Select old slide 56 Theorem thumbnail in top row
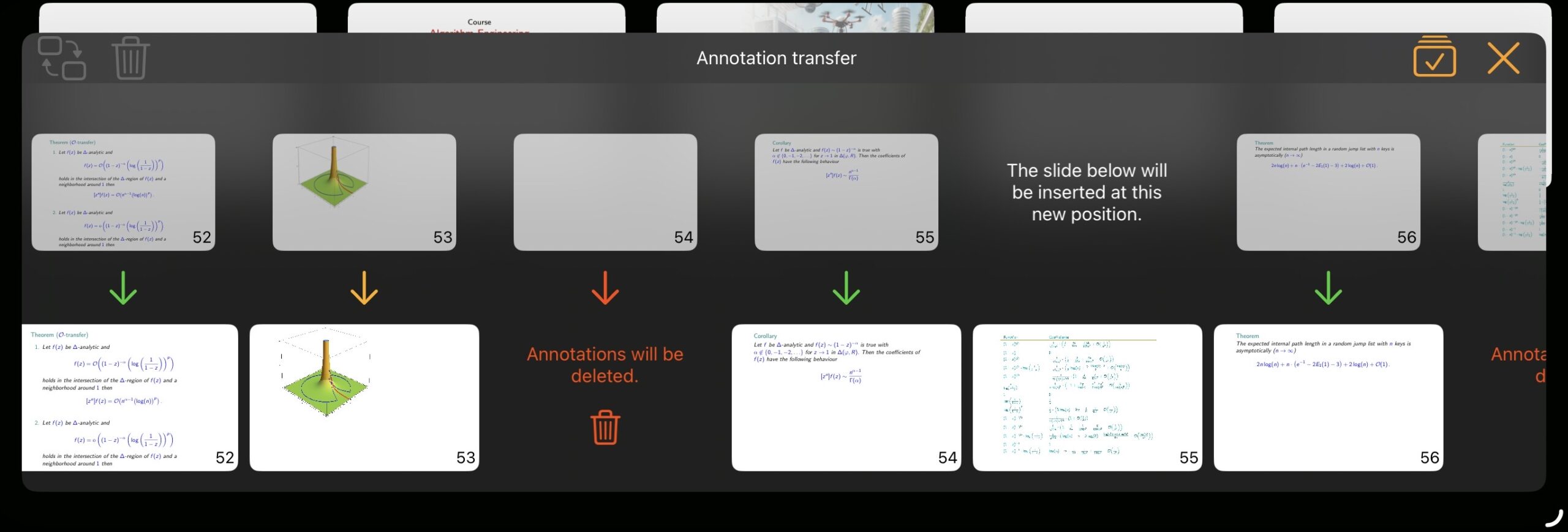Screen dimensions: 1568x532 click(1328, 192)
